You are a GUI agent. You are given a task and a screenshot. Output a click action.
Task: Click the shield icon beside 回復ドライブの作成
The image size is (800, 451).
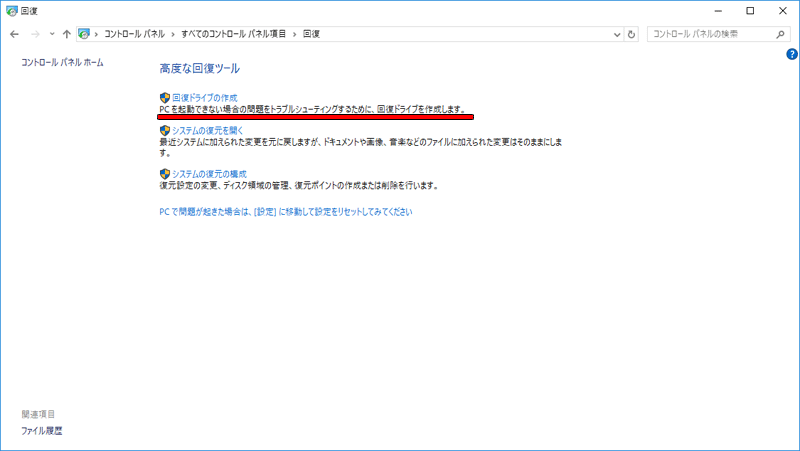(165, 97)
